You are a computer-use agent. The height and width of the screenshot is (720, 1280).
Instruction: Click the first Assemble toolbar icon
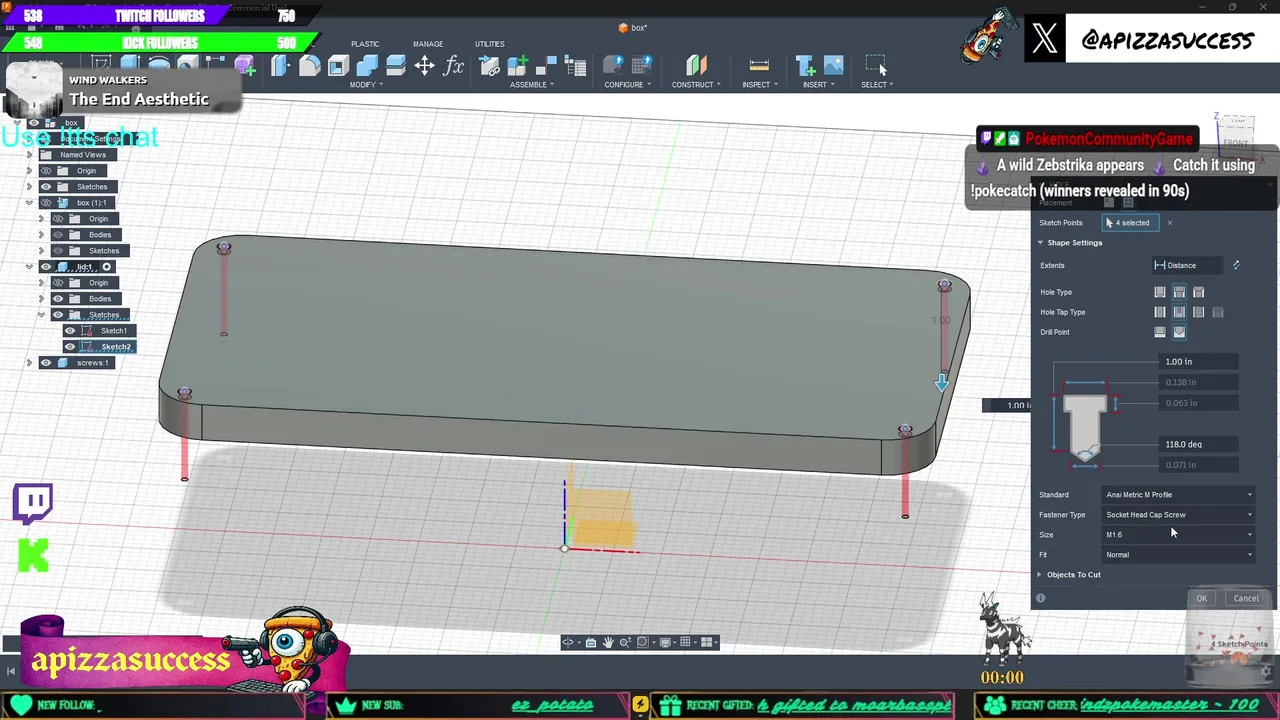(489, 66)
